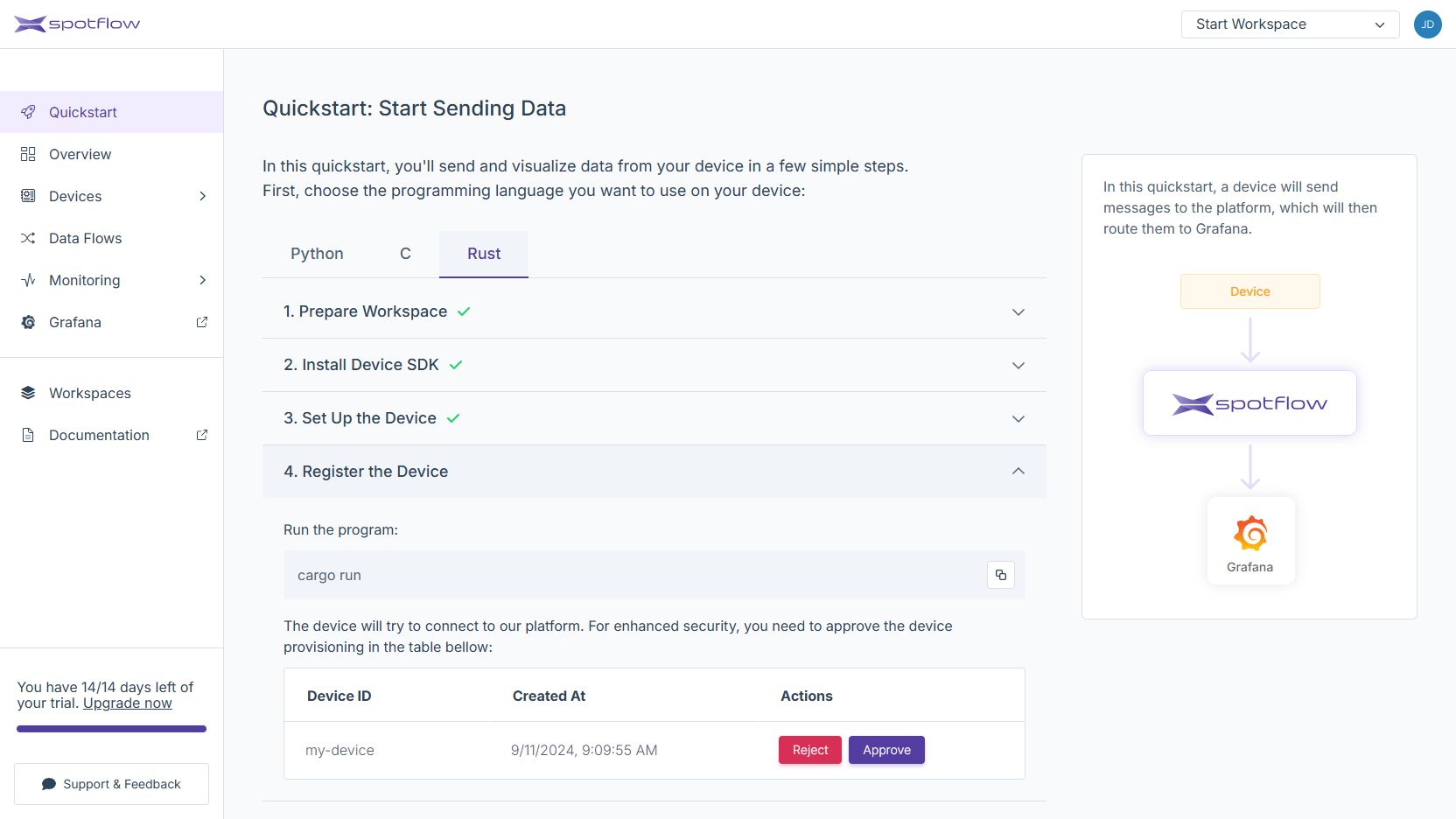Open the Start Workspace dropdown
1456x819 pixels.
coord(1291,24)
